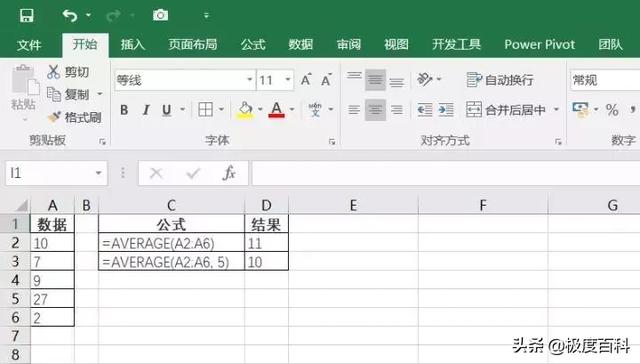Open the Undo history dropdown arrow
This screenshot has height=364, width=640.
click(88, 16)
